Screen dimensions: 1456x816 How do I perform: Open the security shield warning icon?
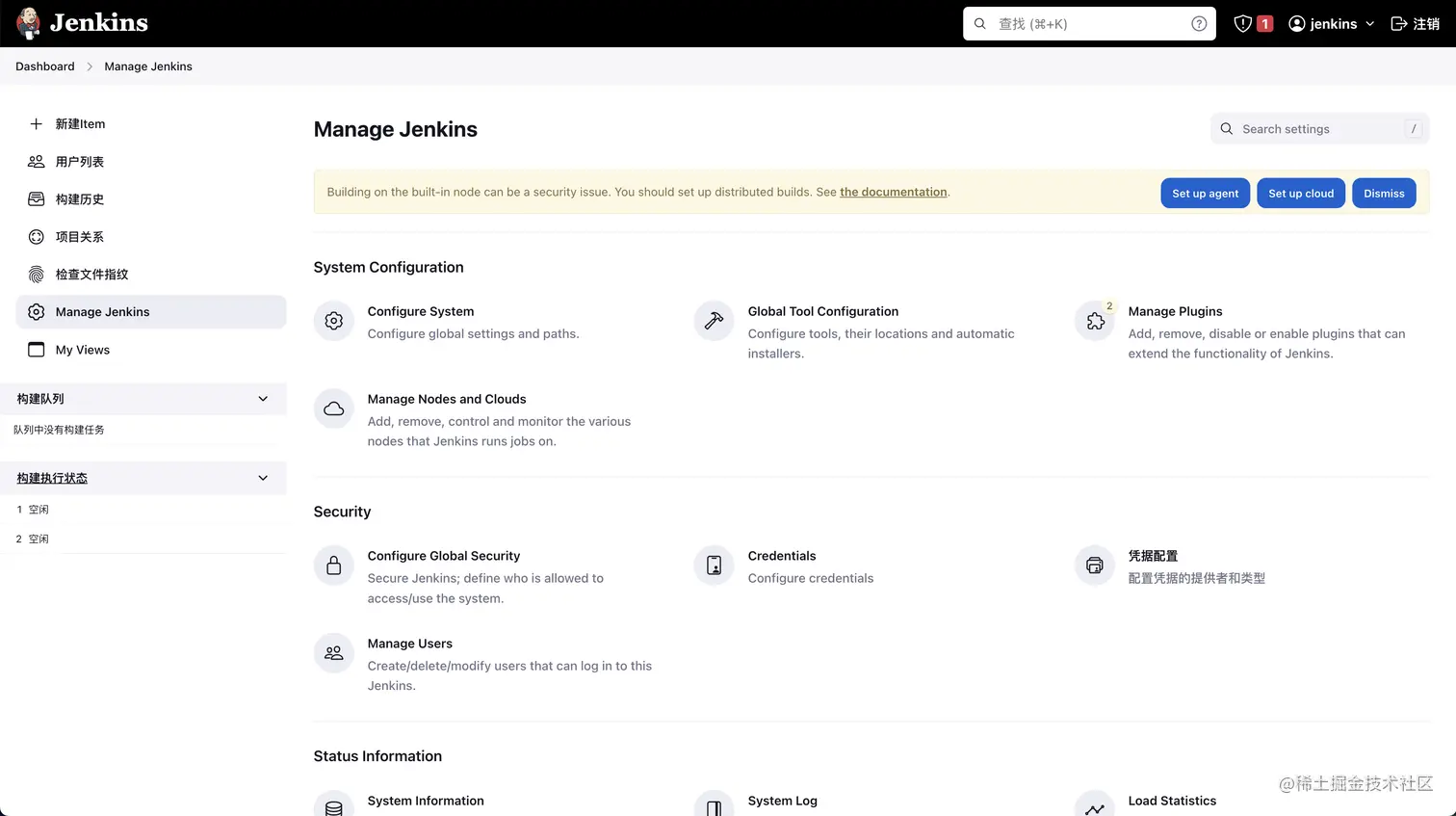1243,24
